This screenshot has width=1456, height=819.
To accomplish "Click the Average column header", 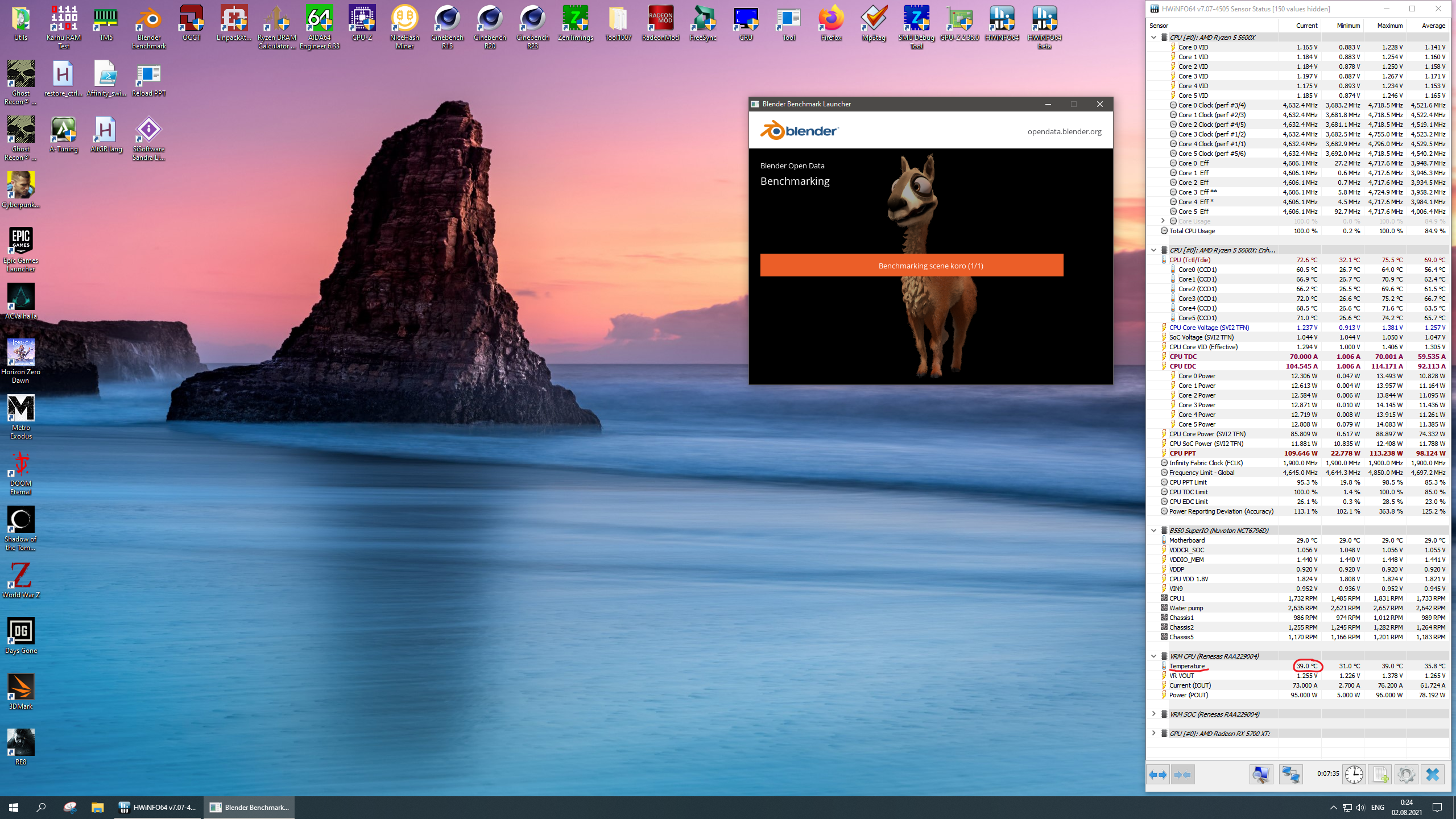I will (x=1433, y=26).
